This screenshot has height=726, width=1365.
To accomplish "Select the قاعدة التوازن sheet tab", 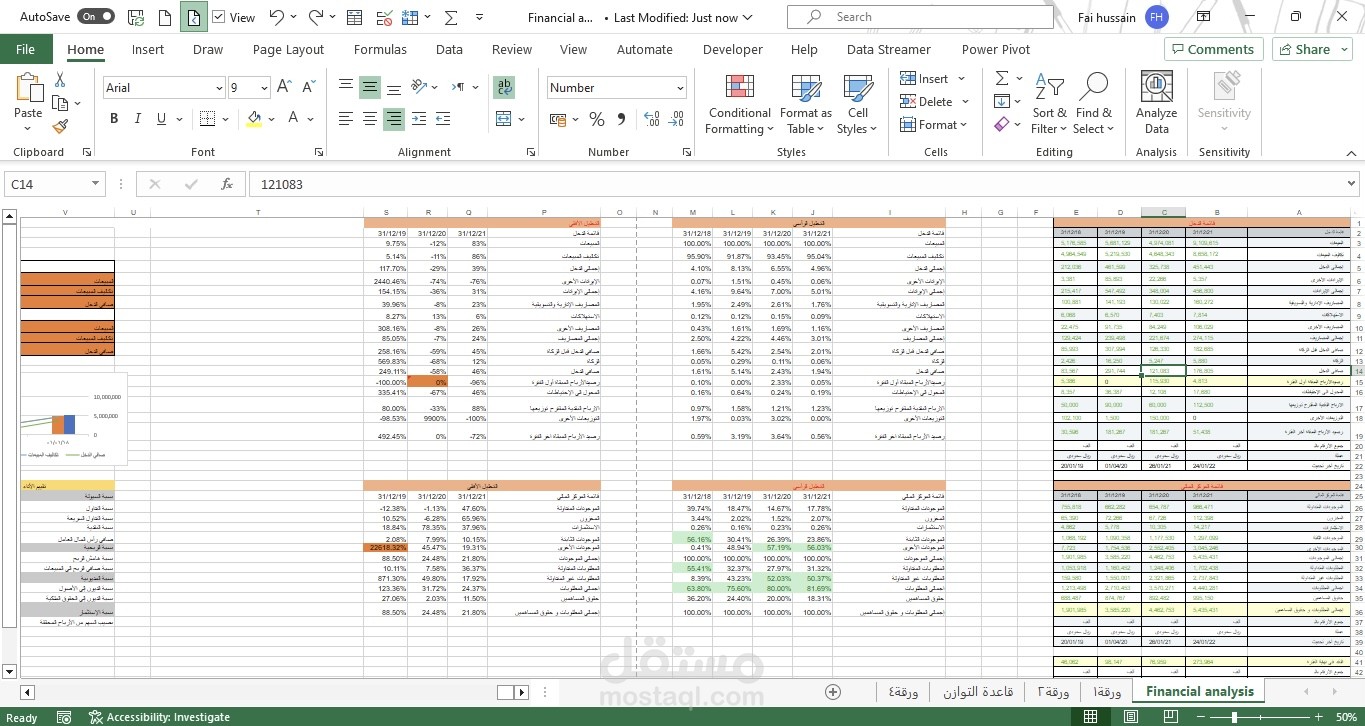I will (978, 692).
